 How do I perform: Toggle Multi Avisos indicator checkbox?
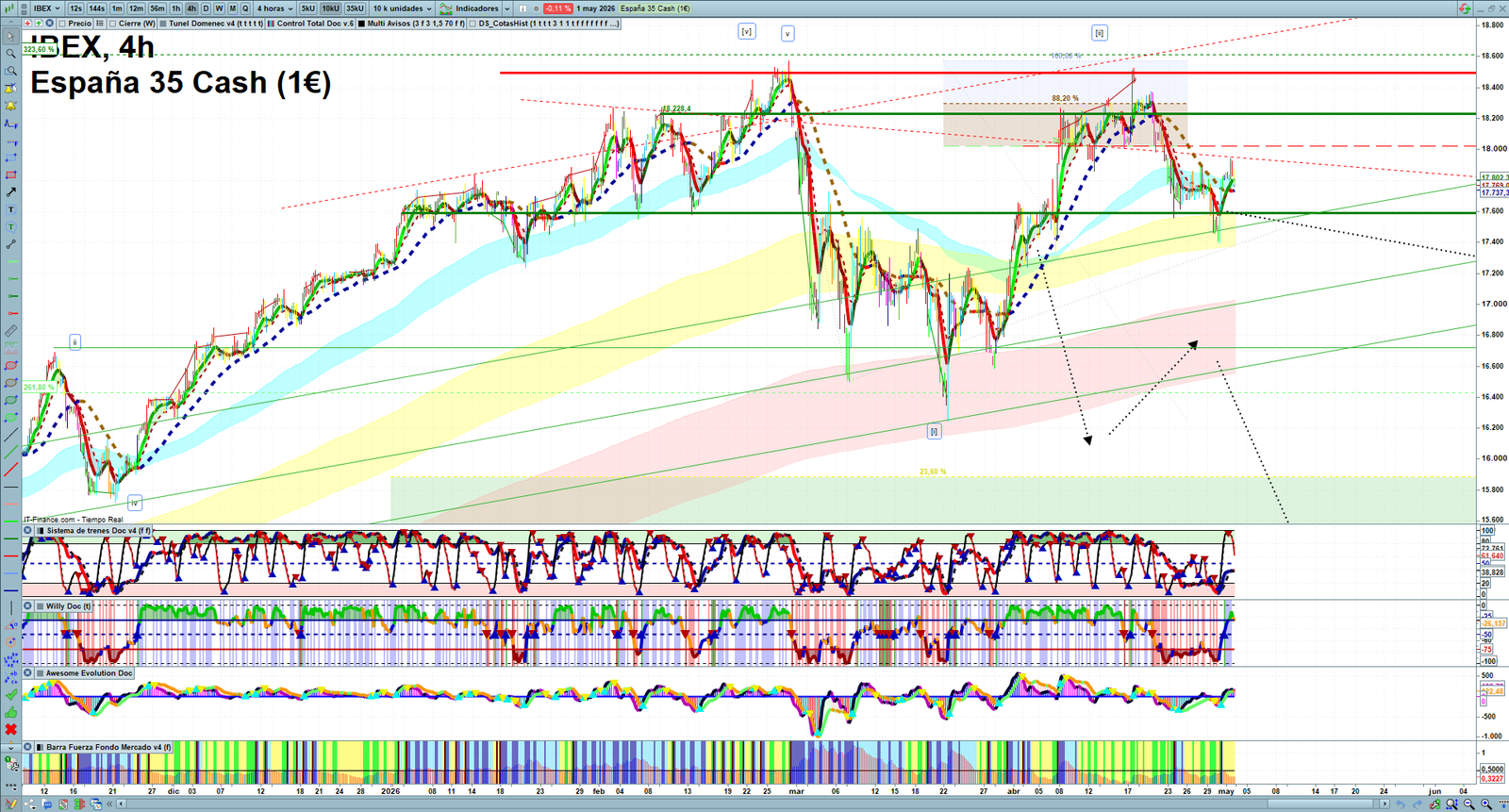pos(362,24)
